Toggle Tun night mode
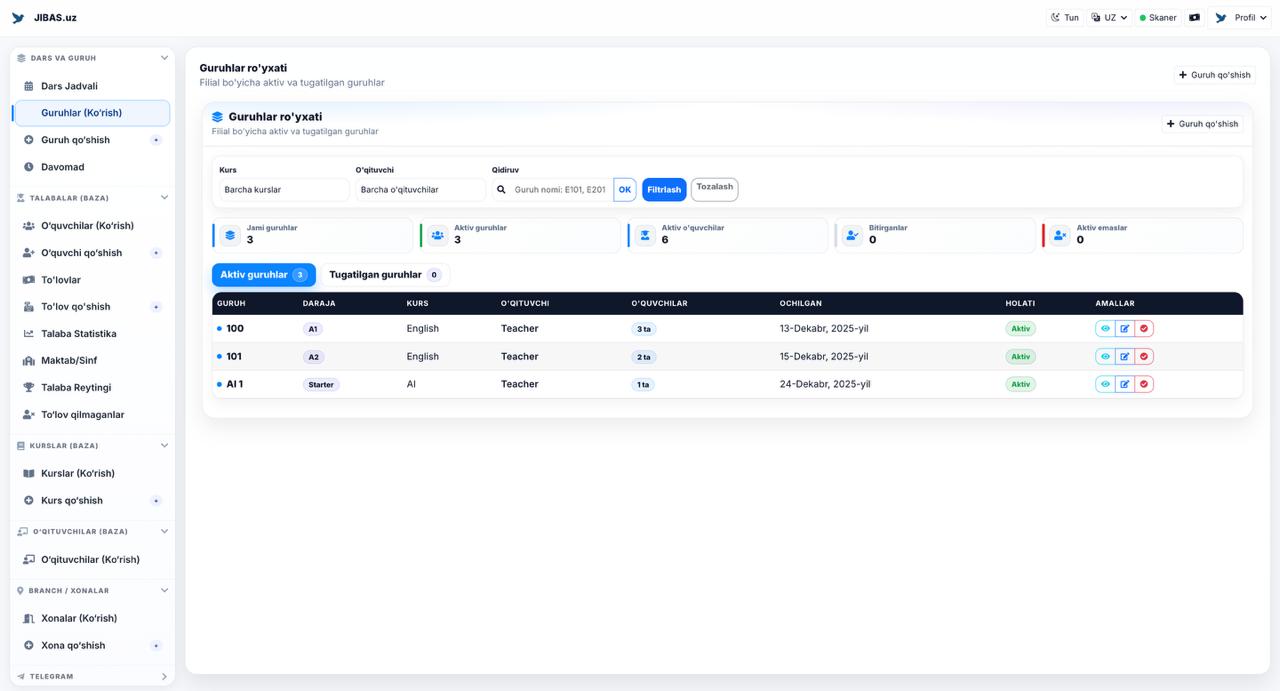Screen dimensions: 1280x691 pos(1064,18)
